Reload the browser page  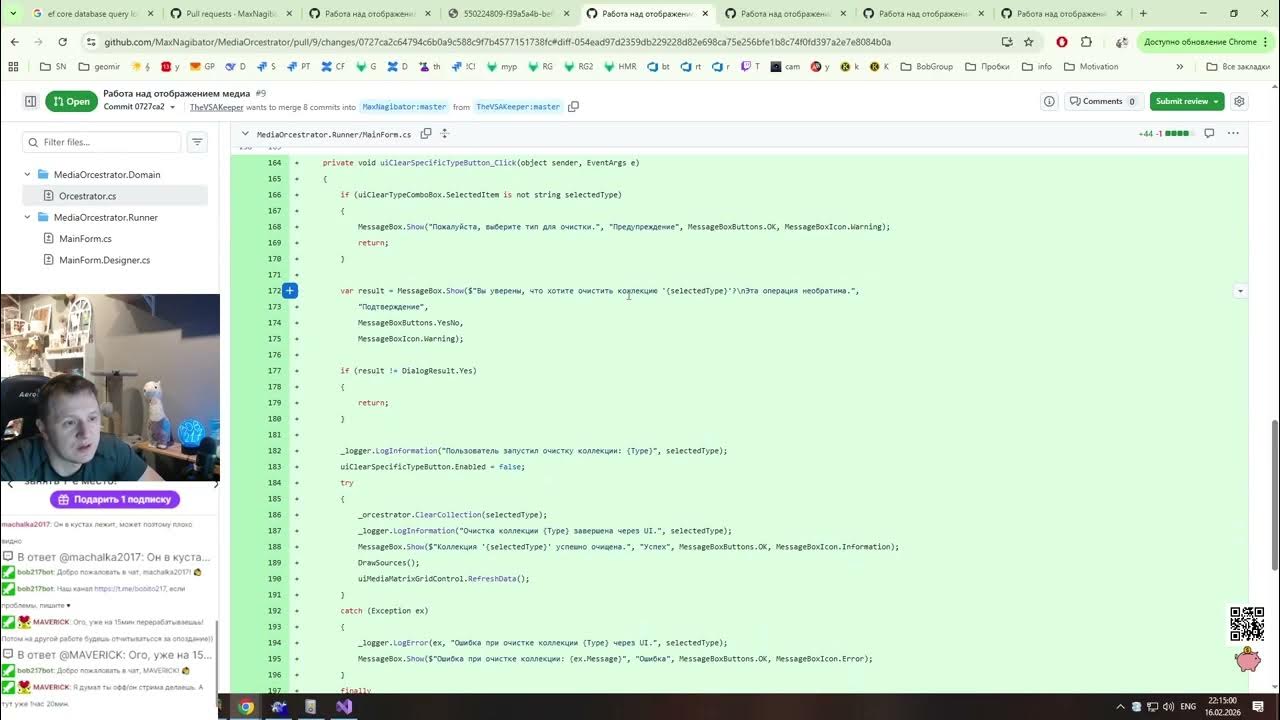point(62,42)
